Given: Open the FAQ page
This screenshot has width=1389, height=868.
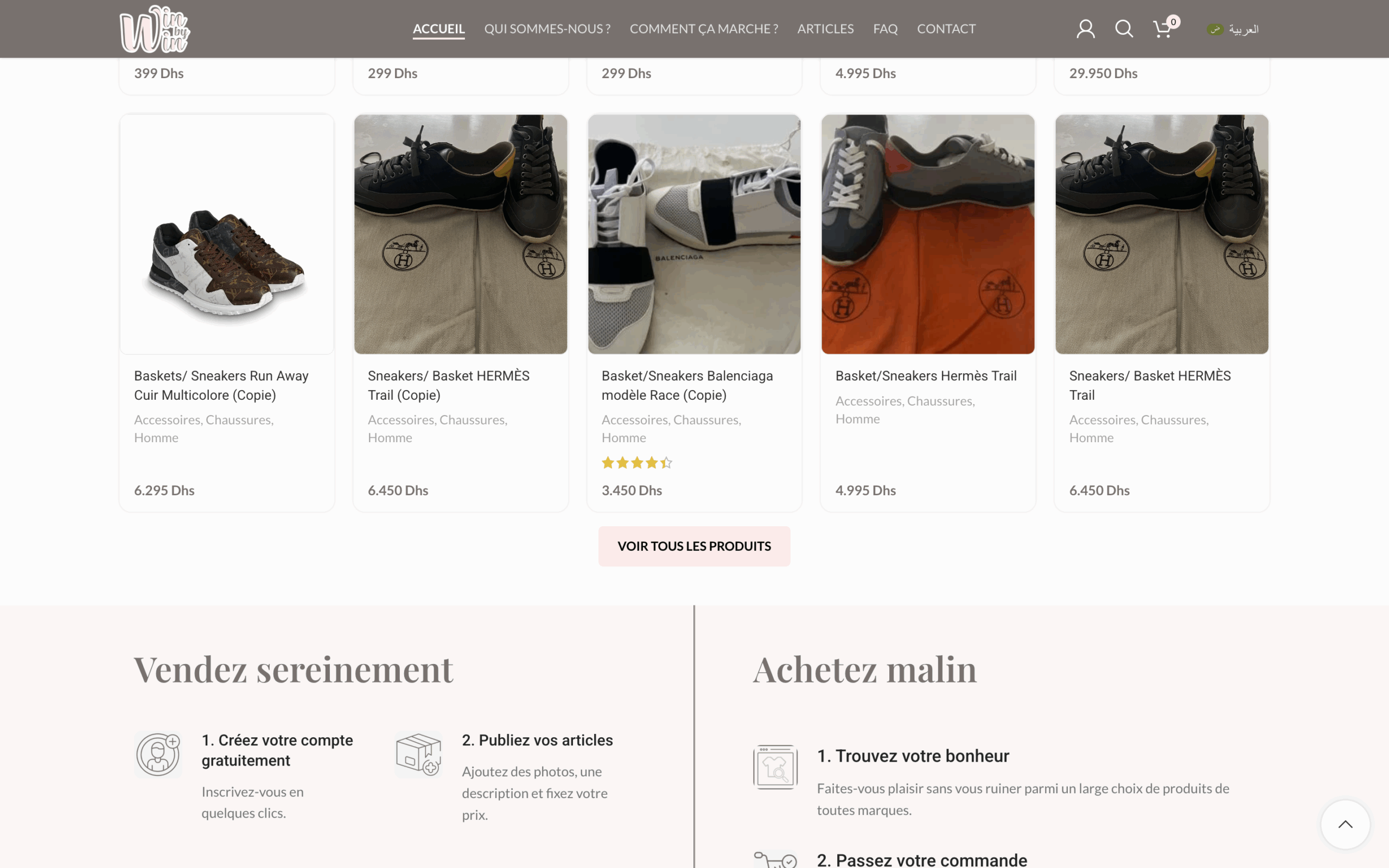Looking at the screenshot, I should tap(885, 29).
